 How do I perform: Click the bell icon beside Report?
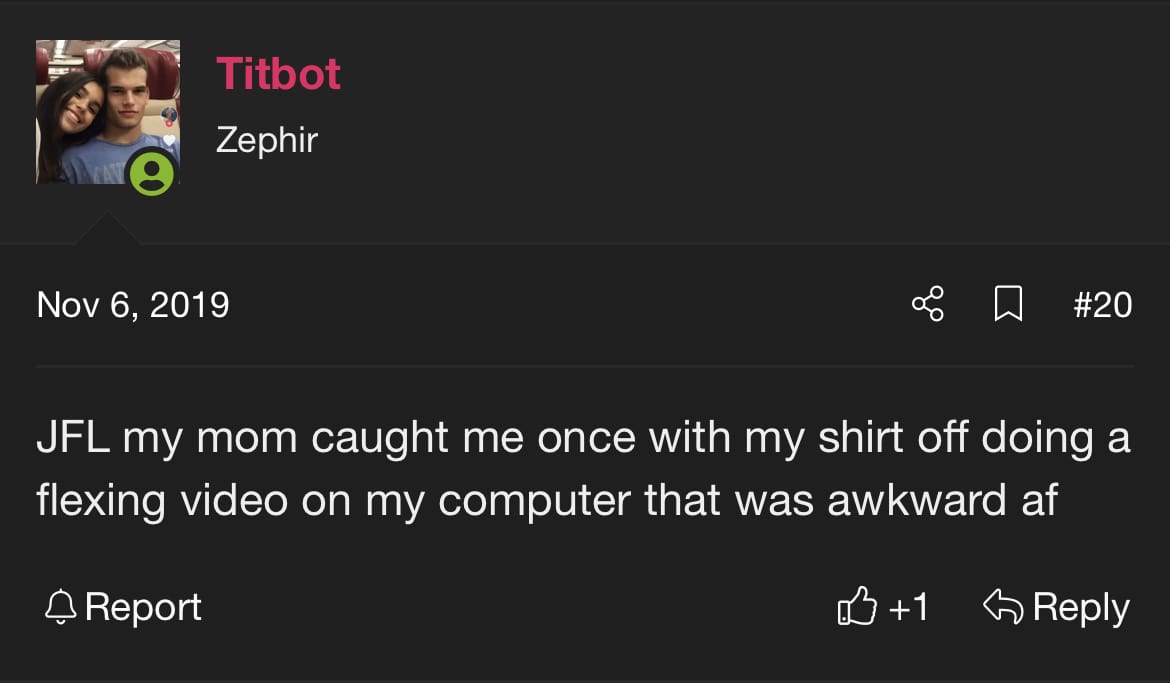pos(61,606)
